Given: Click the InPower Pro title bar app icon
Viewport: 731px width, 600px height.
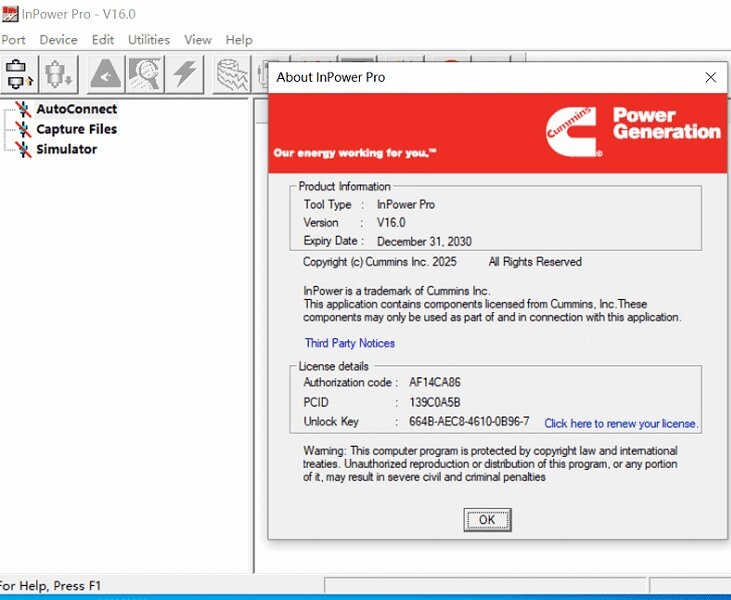Looking at the screenshot, I should tap(10, 14).
